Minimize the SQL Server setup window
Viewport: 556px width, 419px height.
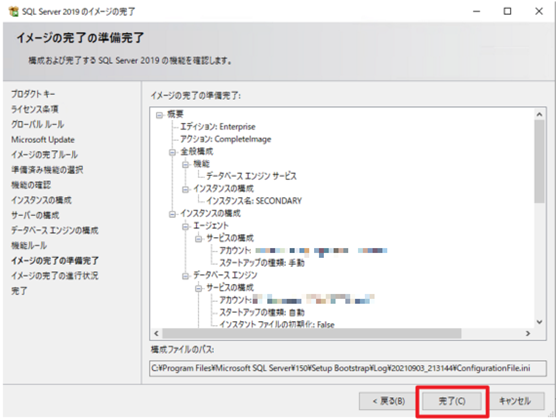[x=477, y=11]
